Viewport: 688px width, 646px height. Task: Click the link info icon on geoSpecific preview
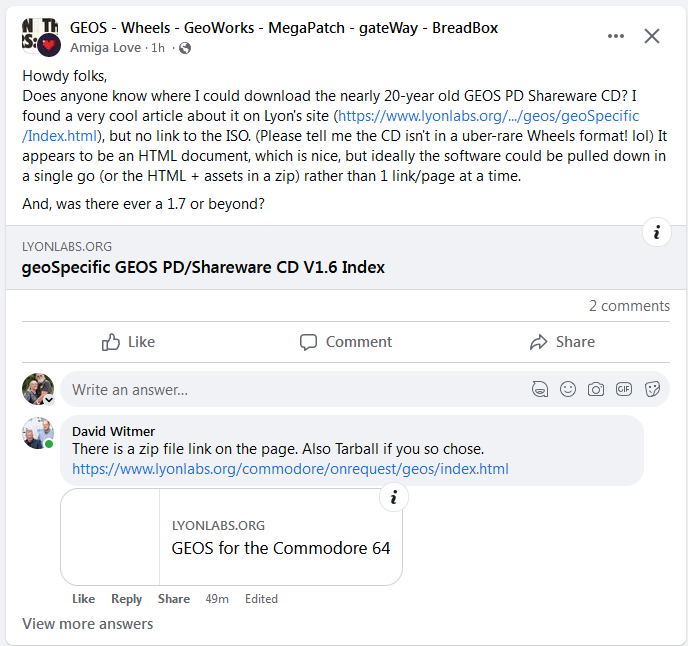coord(656,233)
